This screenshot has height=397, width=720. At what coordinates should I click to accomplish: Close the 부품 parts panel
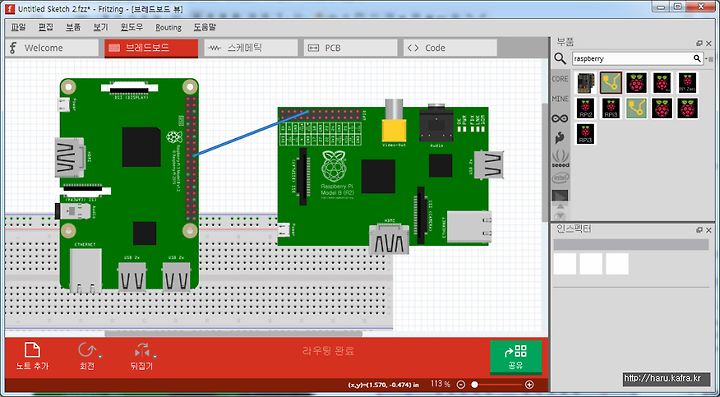click(x=709, y=43)
